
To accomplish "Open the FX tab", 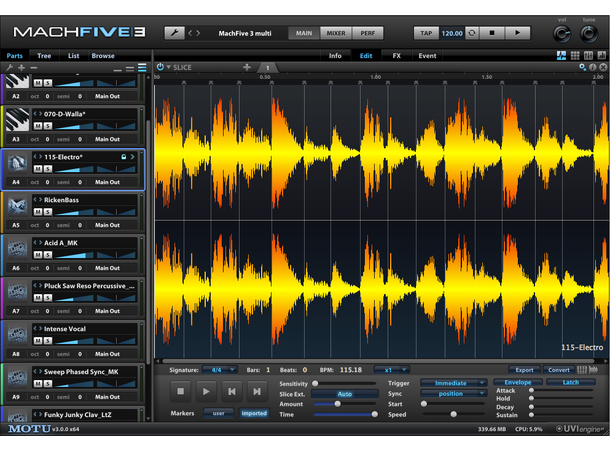I will (x=396, y=56).
